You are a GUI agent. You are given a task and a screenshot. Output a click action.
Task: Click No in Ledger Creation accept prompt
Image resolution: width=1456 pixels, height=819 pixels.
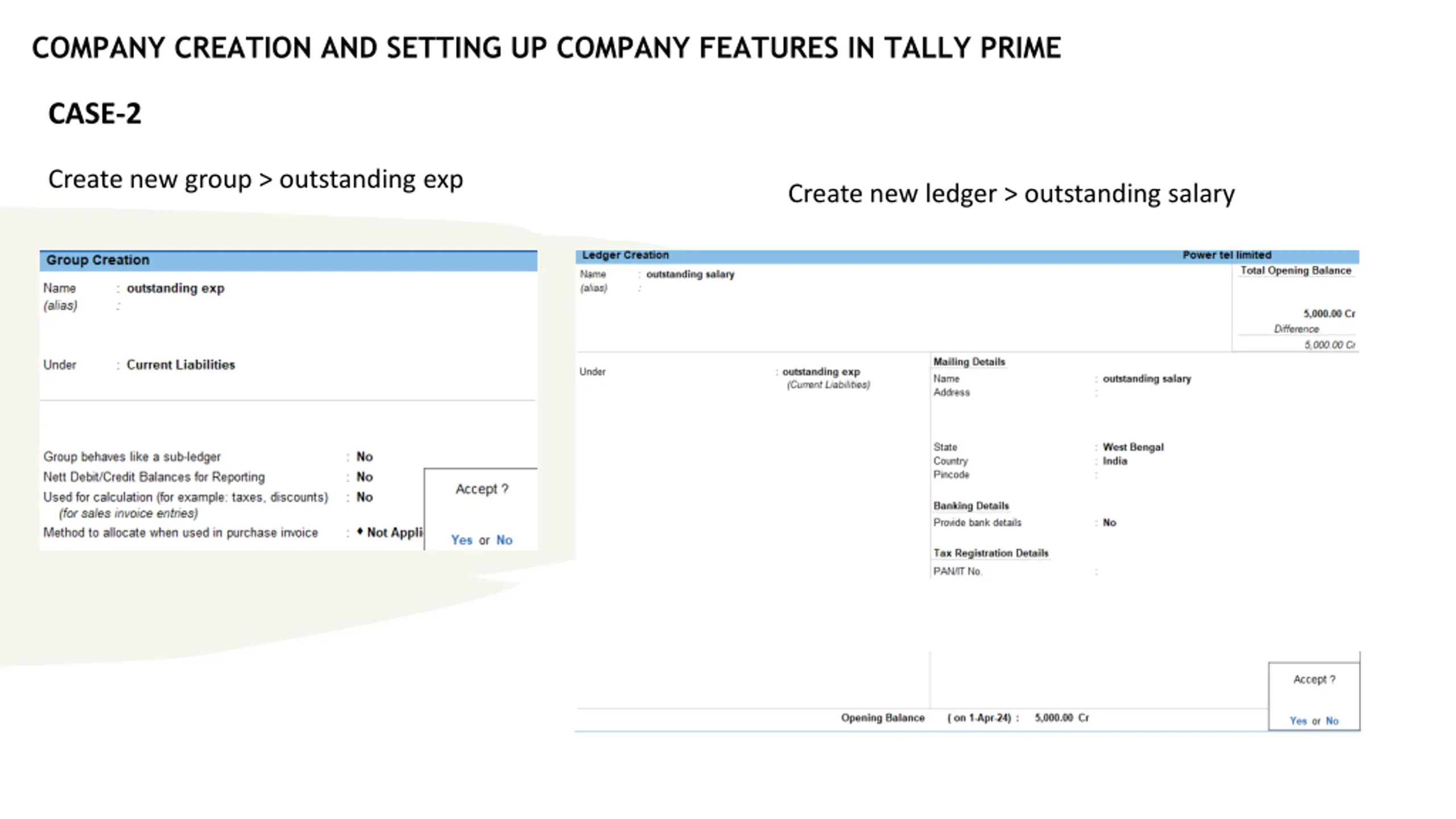tap(1332, 721)
